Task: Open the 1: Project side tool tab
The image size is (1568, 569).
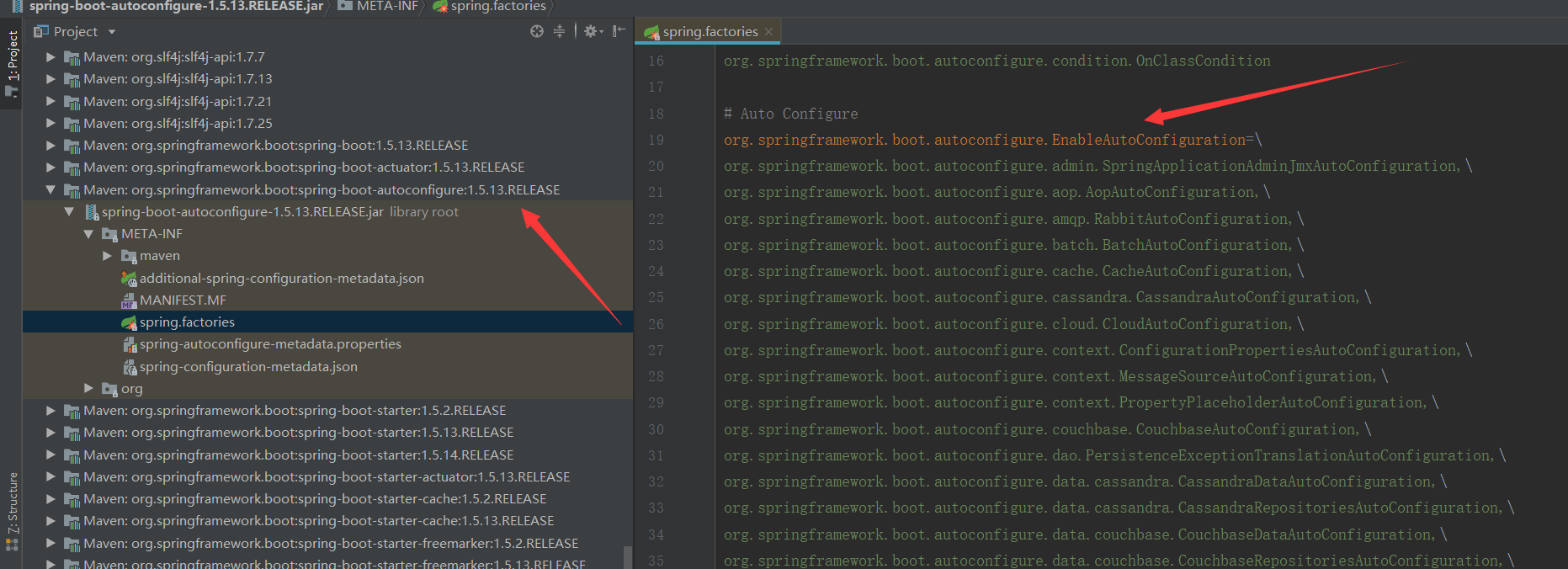Action: click(12, 63)
